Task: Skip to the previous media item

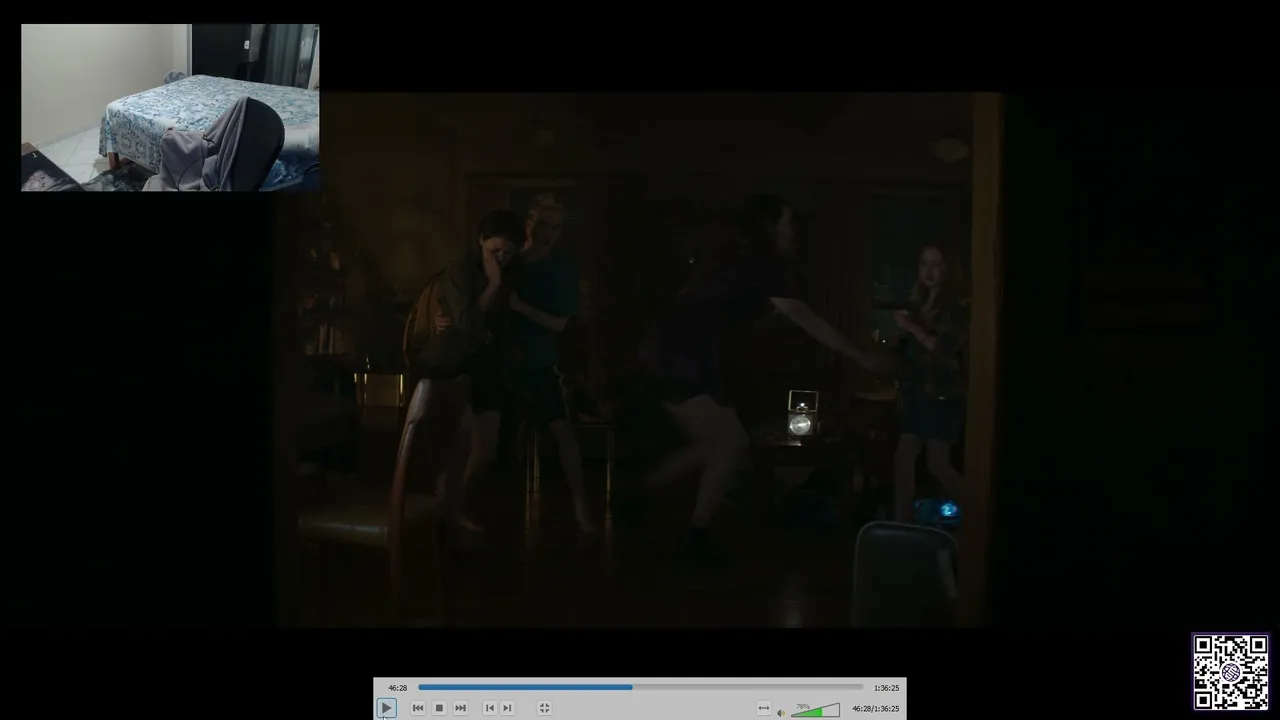Action: 418,708
